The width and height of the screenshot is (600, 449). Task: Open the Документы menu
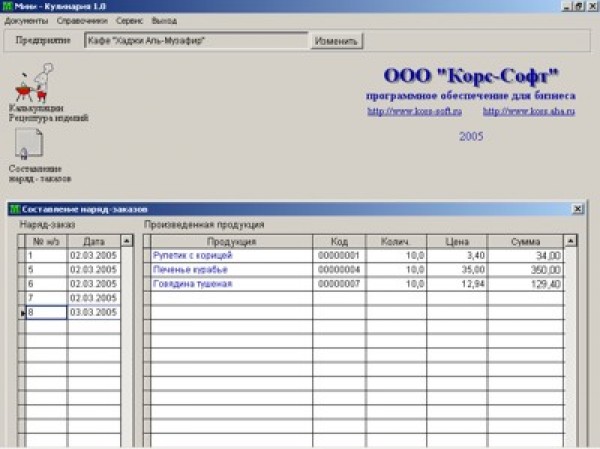click(26, 21)
